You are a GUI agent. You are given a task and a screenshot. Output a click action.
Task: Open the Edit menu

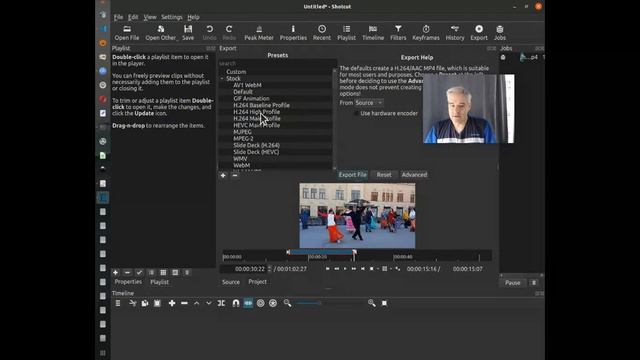point(133,17)
